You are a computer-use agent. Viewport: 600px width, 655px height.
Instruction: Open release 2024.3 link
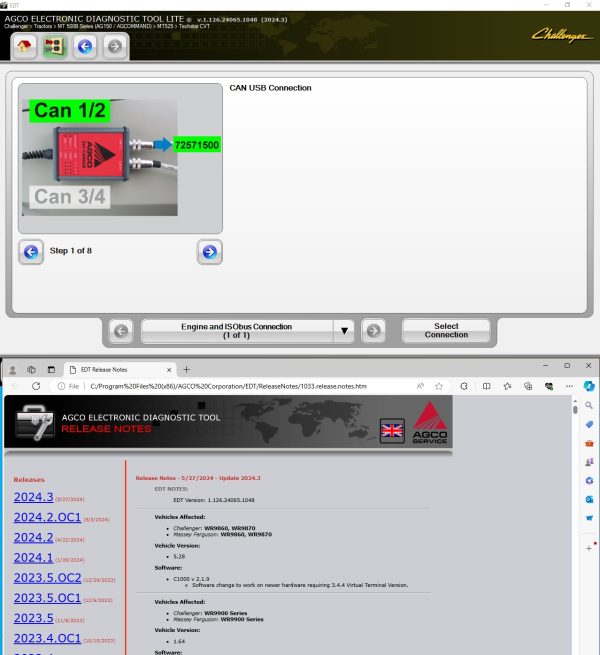tap(33, 497)
